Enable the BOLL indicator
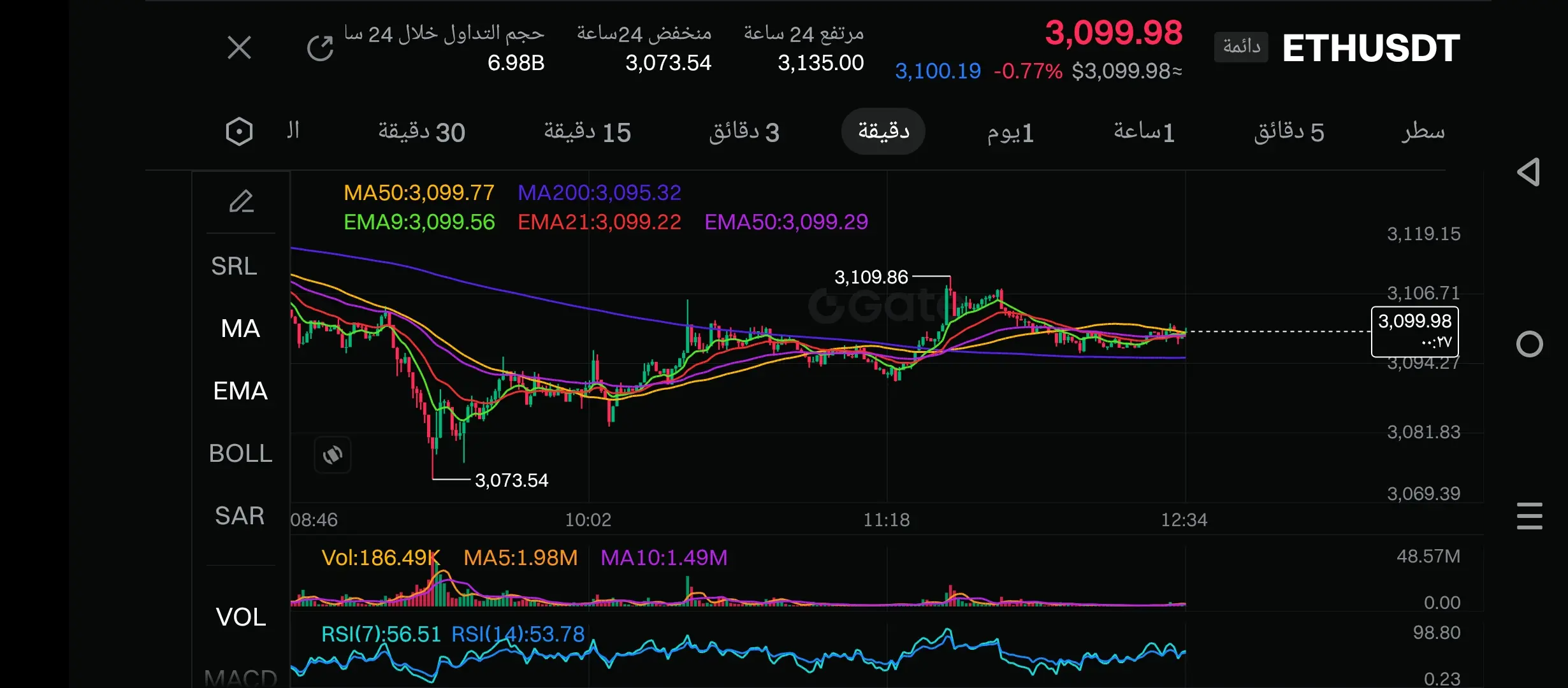The image size is (1568, 688). 240,454
